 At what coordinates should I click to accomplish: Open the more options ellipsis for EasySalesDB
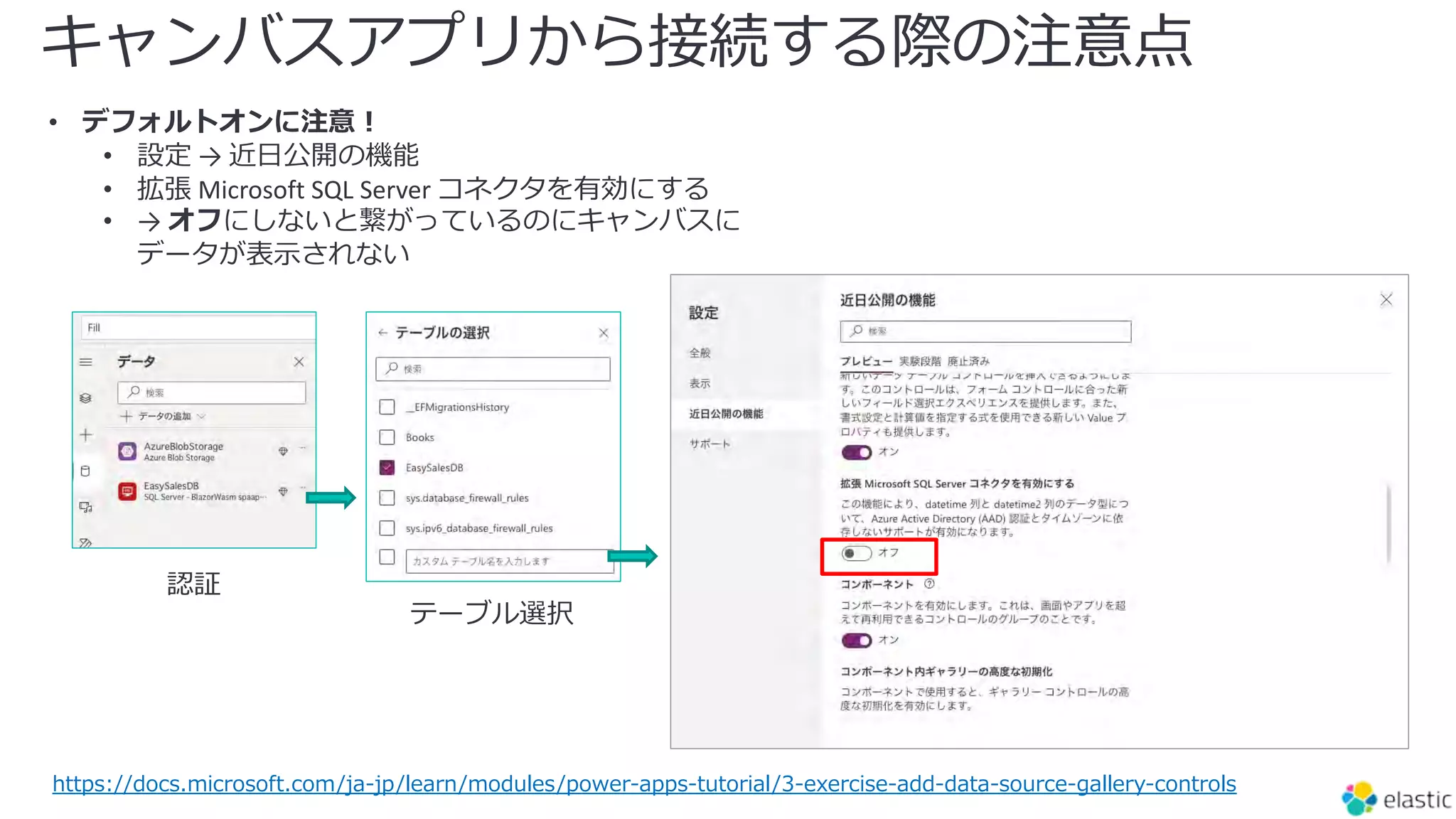tap(303, 488)
